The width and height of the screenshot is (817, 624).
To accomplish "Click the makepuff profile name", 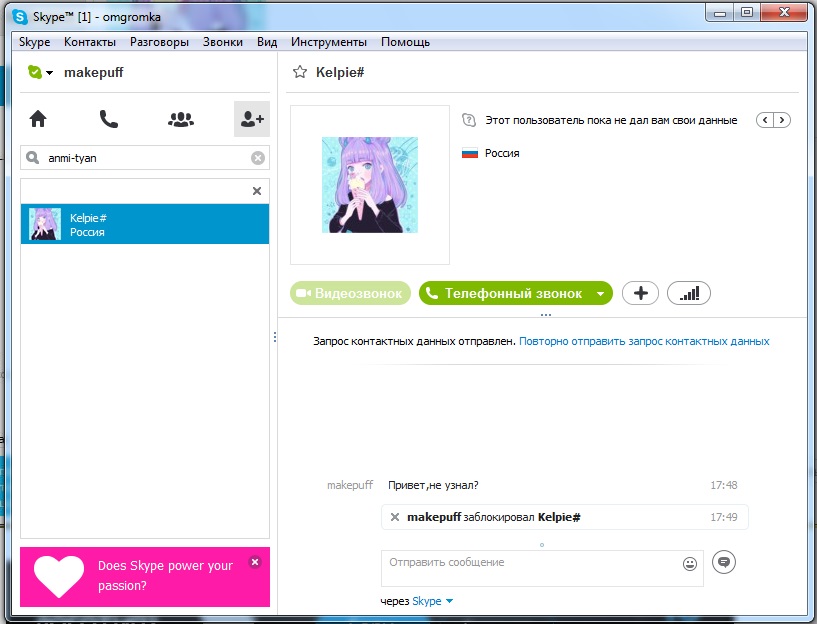I will click(x=94, y=72).
